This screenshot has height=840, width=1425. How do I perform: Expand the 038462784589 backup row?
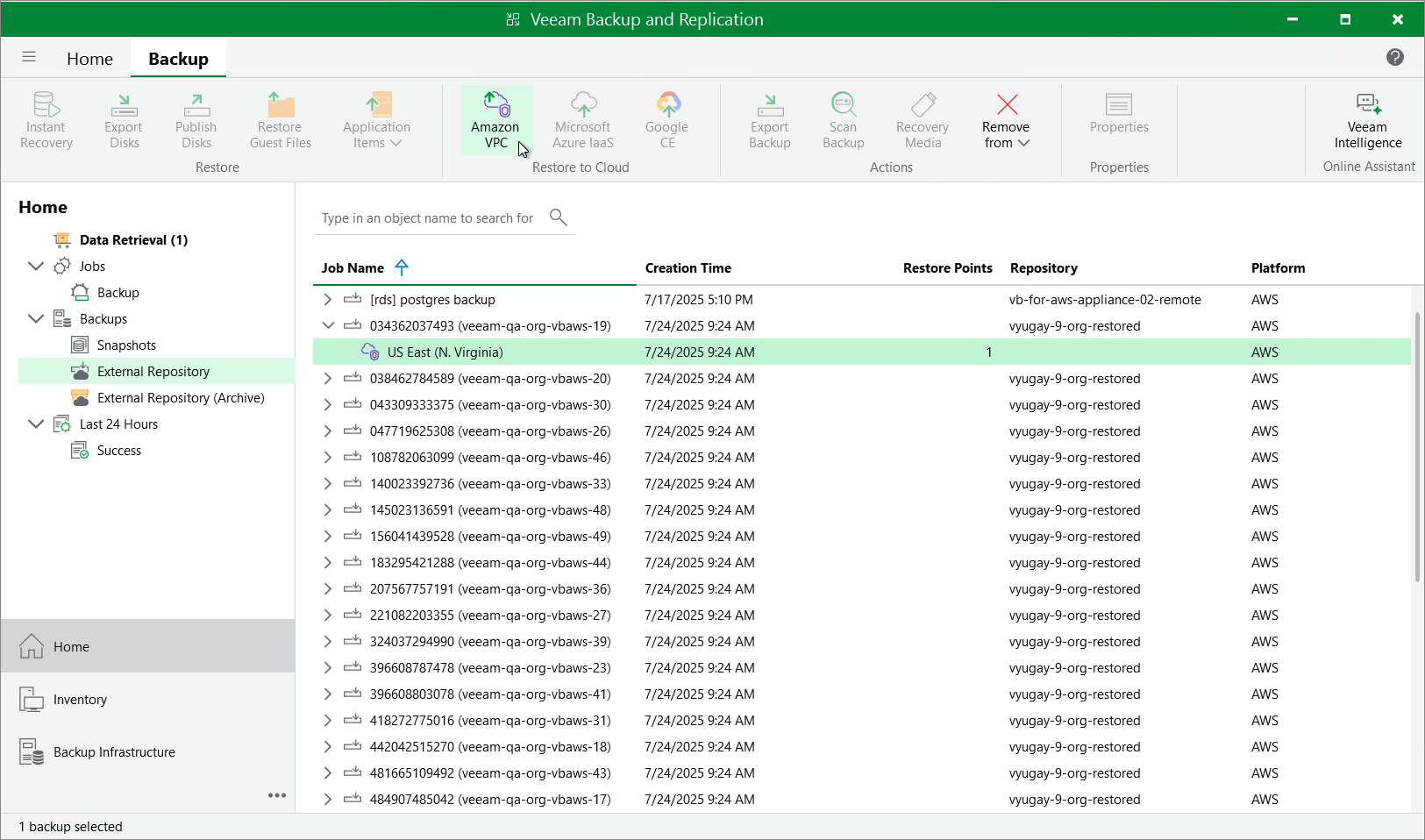(328, 379)
